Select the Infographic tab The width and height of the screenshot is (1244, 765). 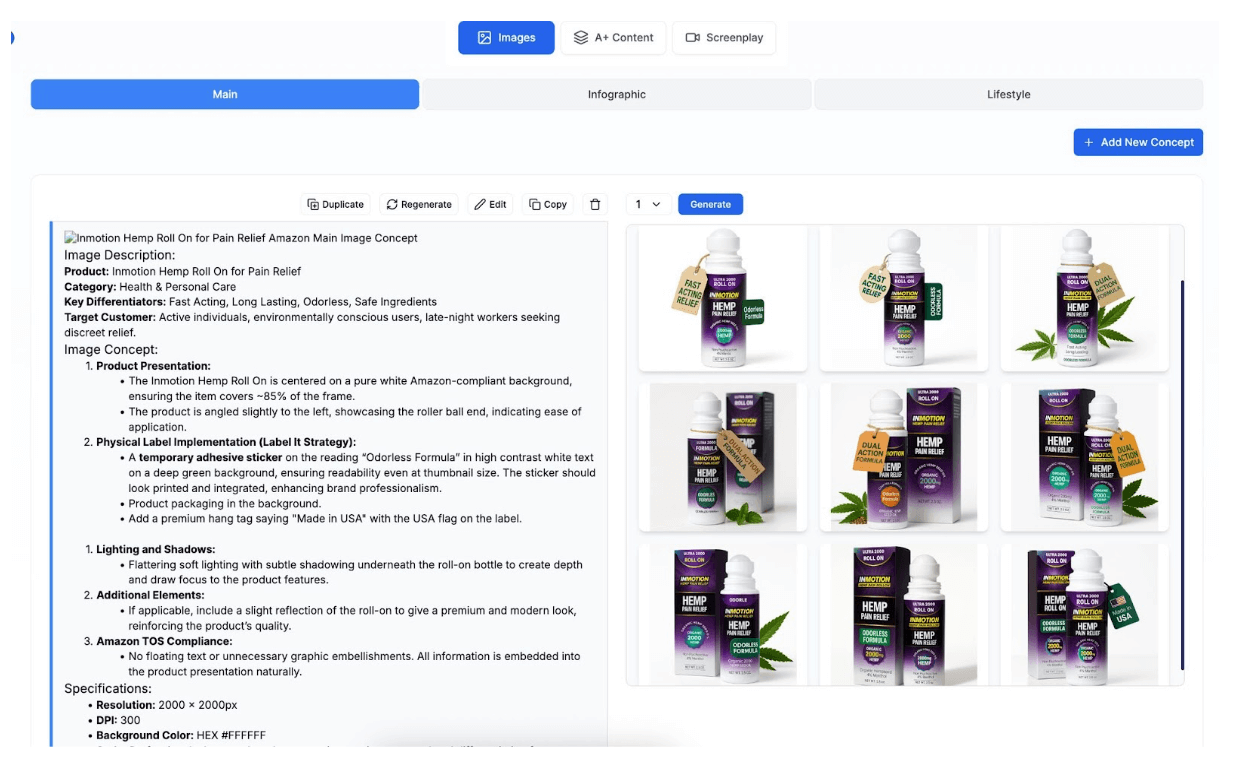click(x=617, y=94)
